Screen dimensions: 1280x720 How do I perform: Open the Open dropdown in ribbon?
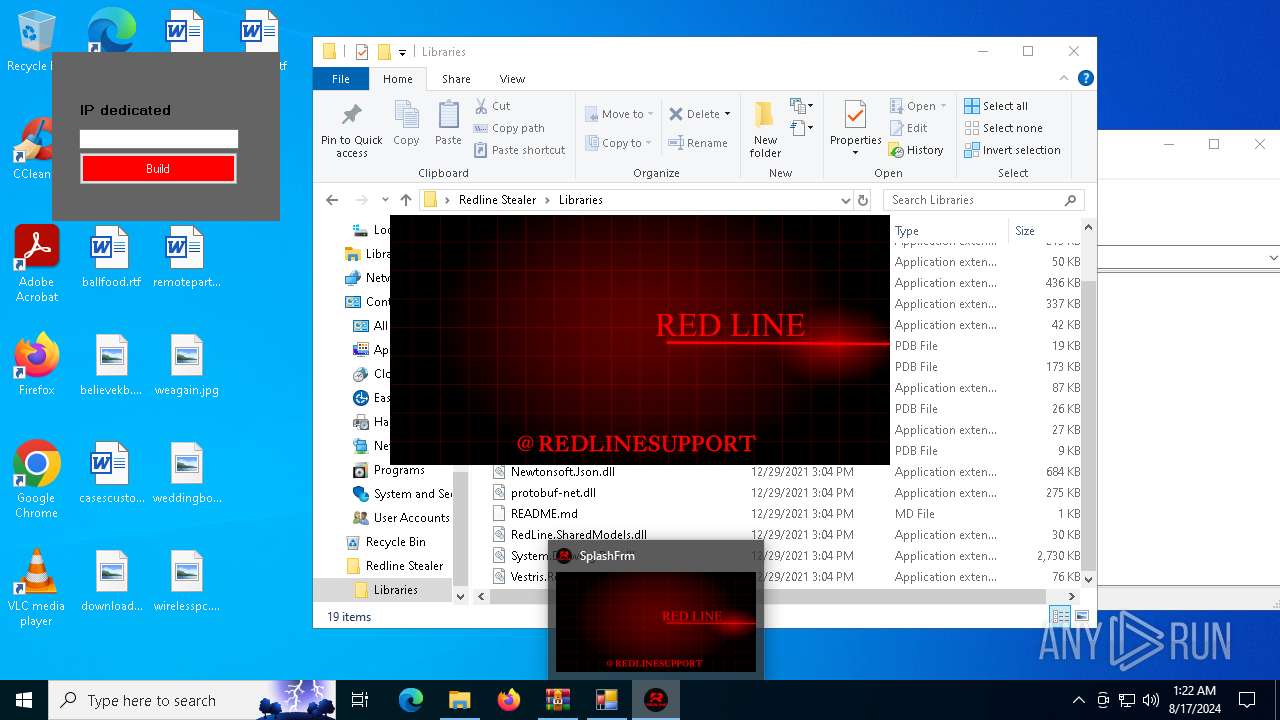click(917, 106)
